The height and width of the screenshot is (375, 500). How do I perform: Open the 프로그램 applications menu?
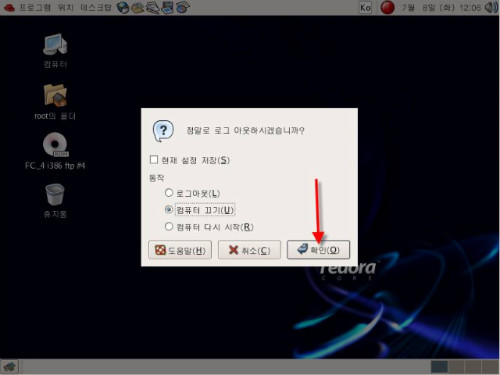coord(35,7)
